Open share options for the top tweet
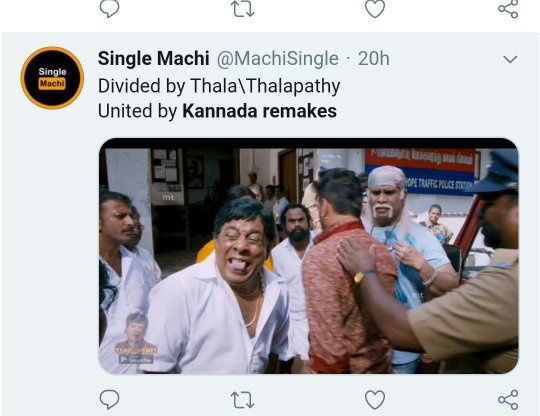Viewport: 540px width, 416px height. (x=508, y=8)
